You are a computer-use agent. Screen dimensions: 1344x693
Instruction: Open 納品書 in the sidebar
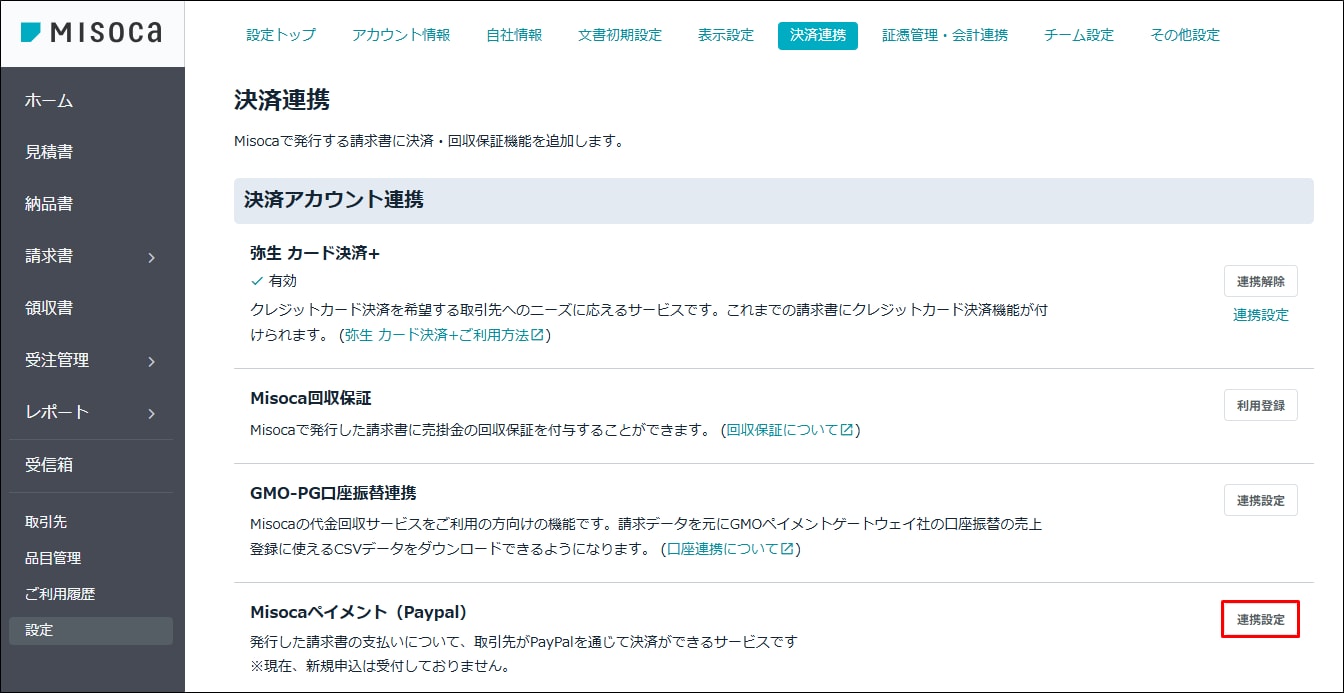(49, 204)
